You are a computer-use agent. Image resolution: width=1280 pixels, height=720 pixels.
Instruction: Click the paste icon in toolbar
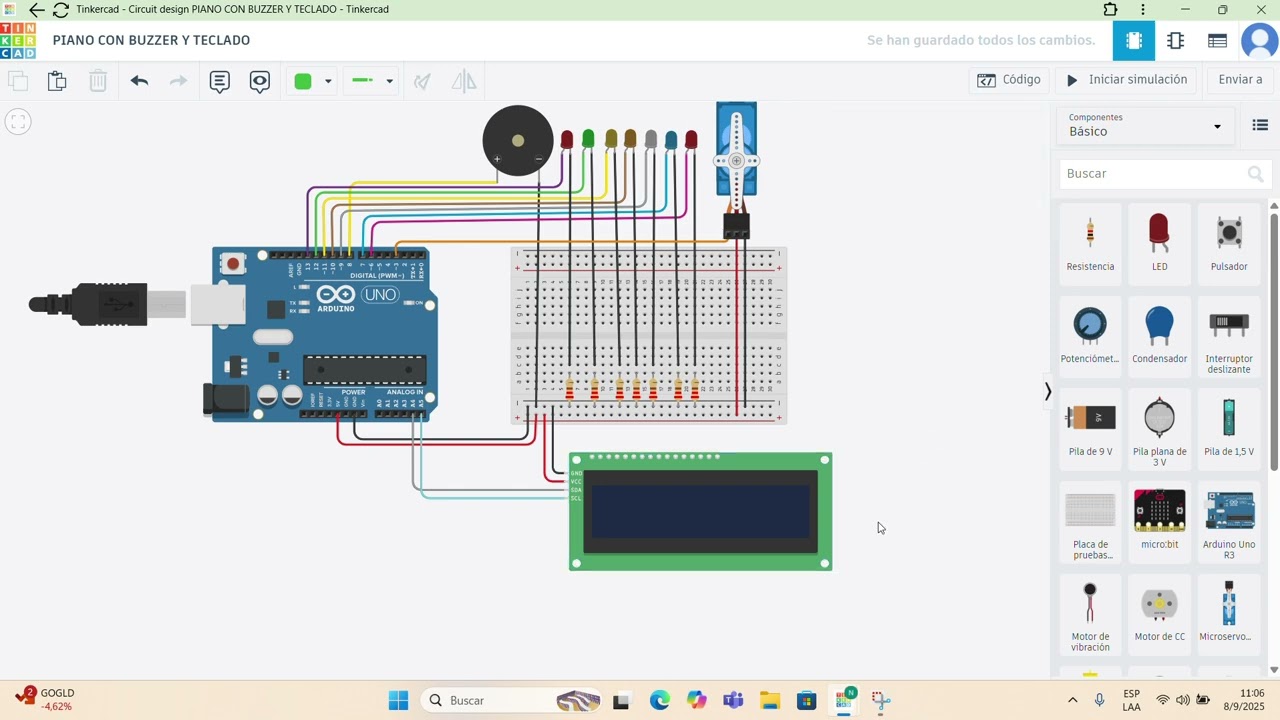57,81
